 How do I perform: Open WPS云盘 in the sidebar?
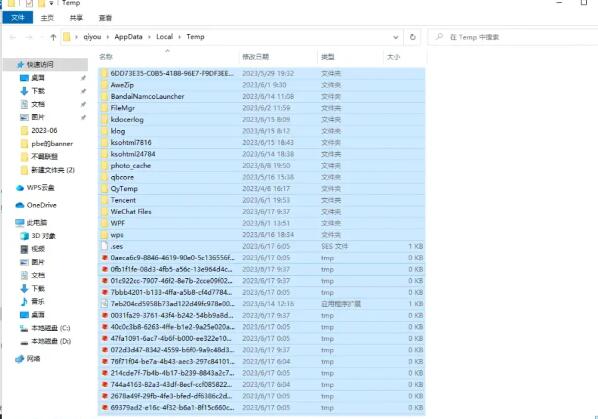pos(35,188)
